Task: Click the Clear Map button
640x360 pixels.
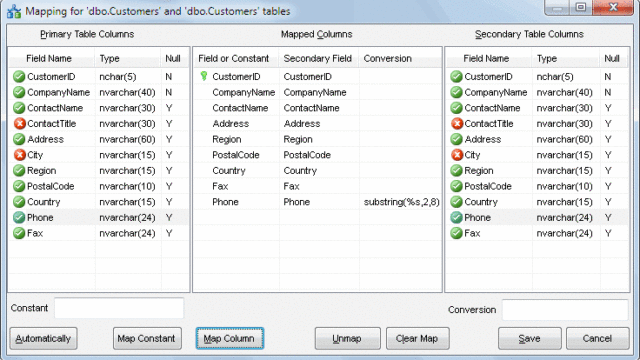Action: (418, 338)
